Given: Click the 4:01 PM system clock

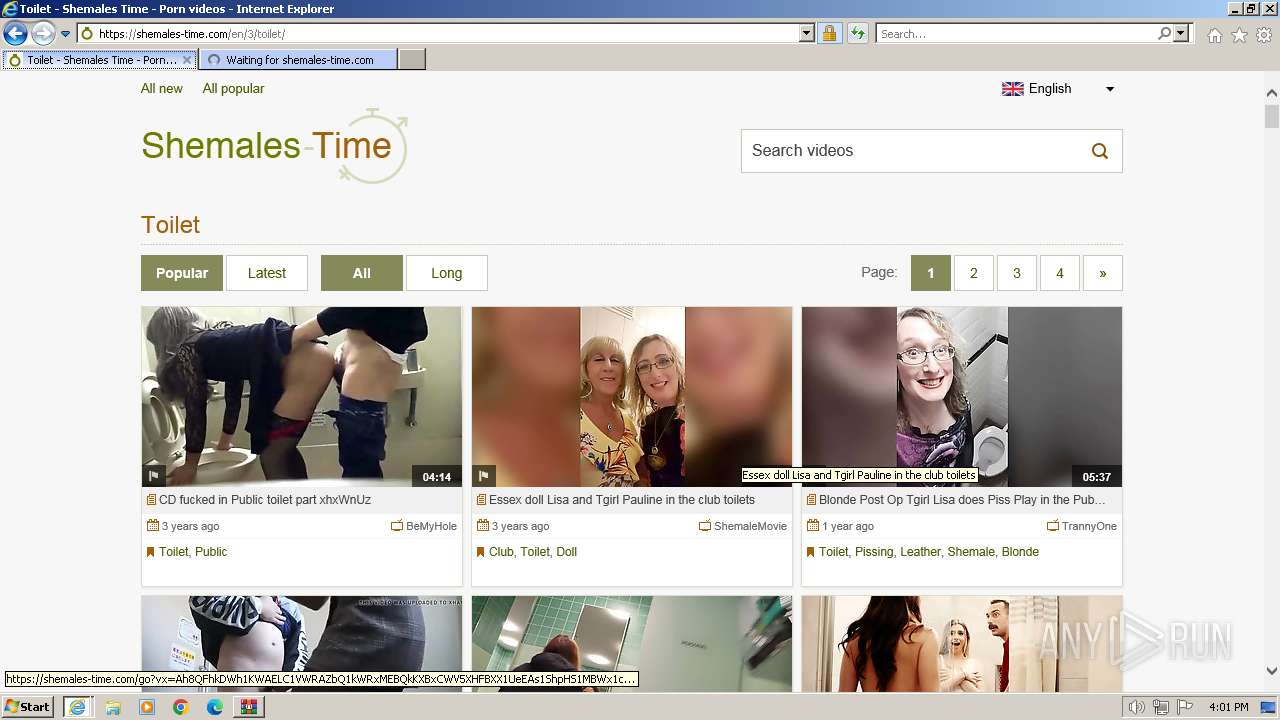Looking at the screenshot, I should tap(1229, 707).
